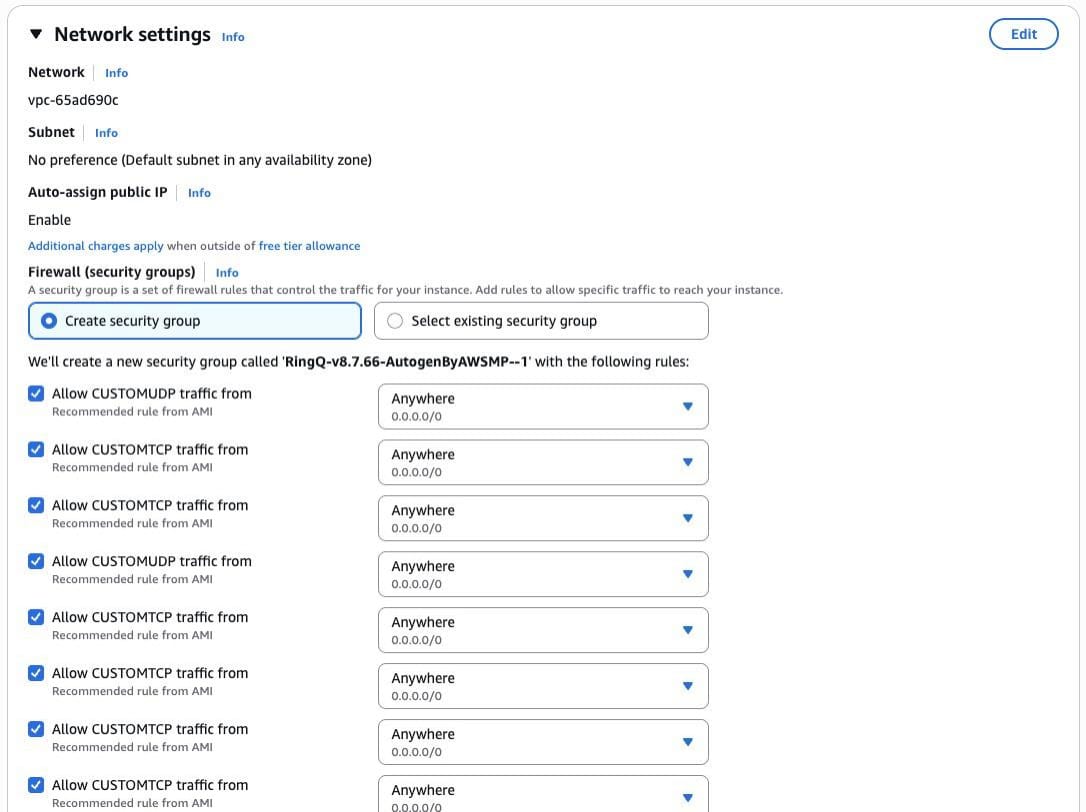1086x812 pixels.
Task: Collapse the Network settings section triangle
Action: tap(36, 33)
